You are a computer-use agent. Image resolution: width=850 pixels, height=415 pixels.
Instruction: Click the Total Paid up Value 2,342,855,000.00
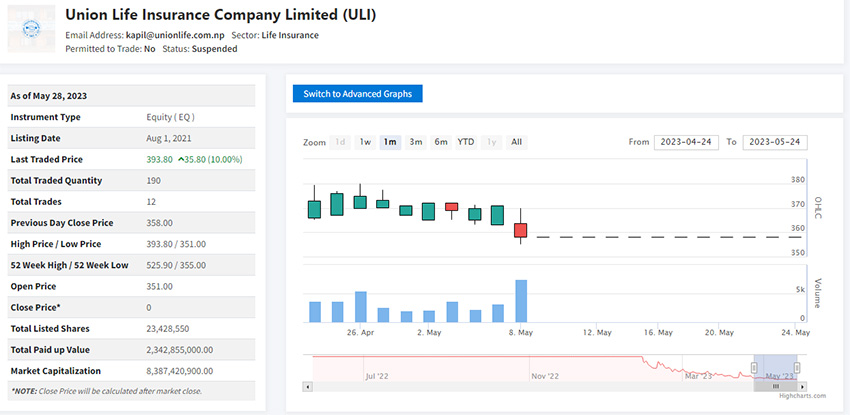179,350
